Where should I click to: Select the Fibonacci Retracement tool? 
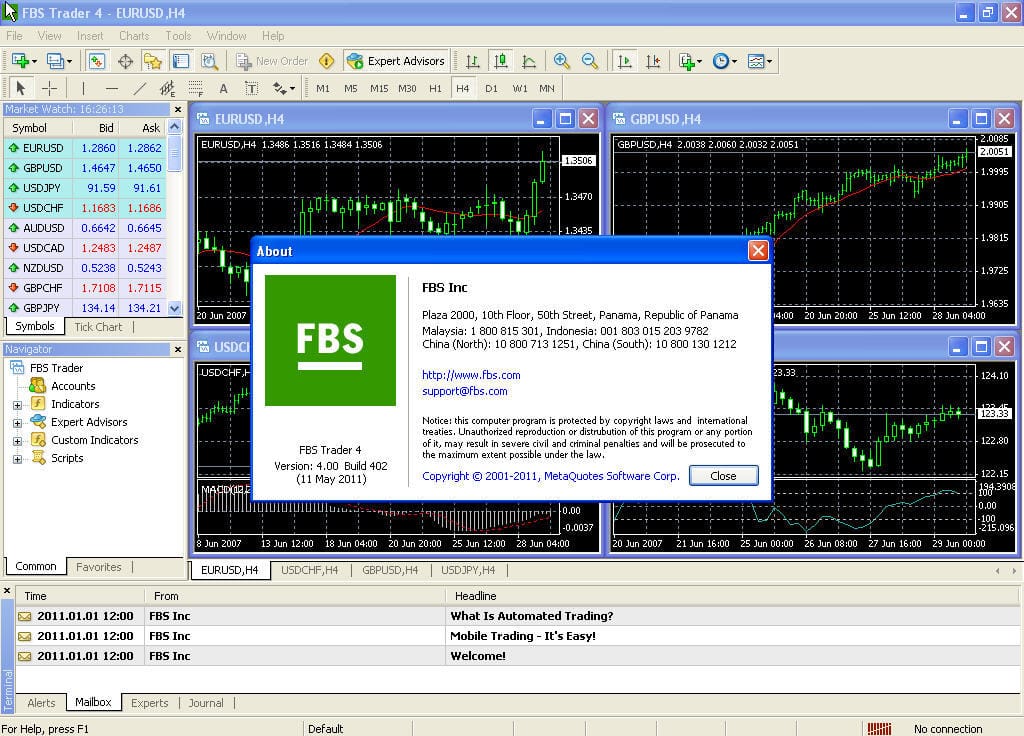pyautogui.click(x=196, y=88)
